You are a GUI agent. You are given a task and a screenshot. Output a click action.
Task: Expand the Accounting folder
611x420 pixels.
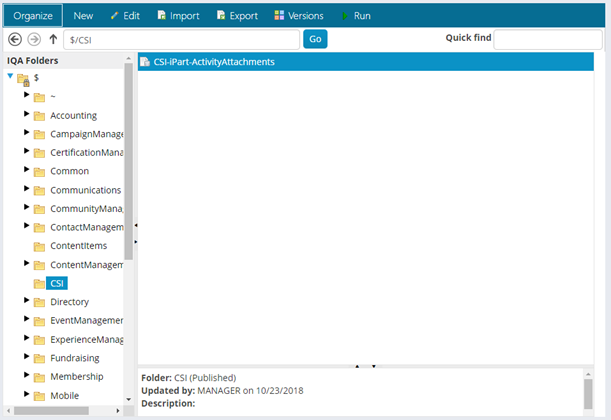(27, 114)
